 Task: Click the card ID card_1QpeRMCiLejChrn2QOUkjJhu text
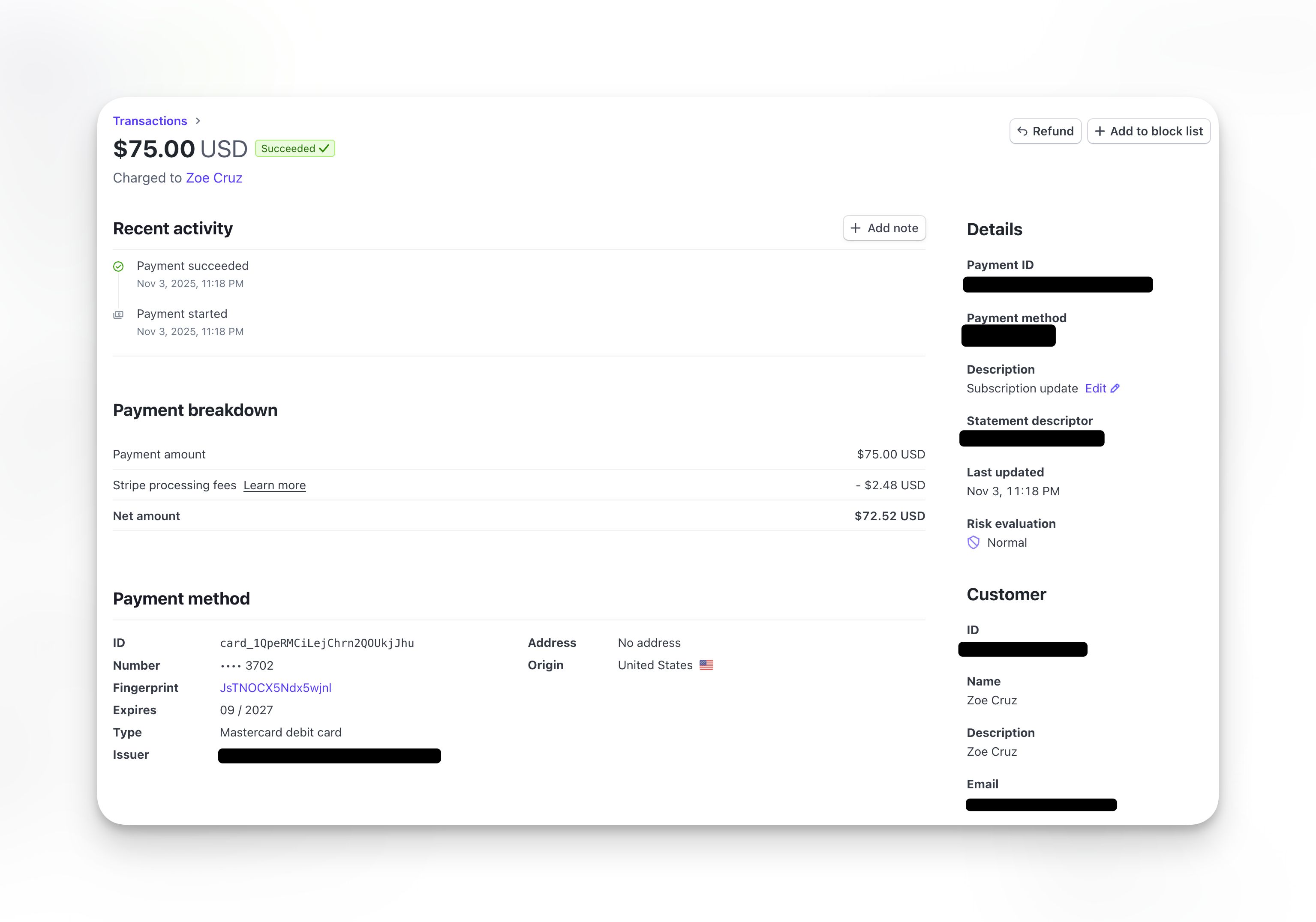pyautogui.click(x=317, y=643)
